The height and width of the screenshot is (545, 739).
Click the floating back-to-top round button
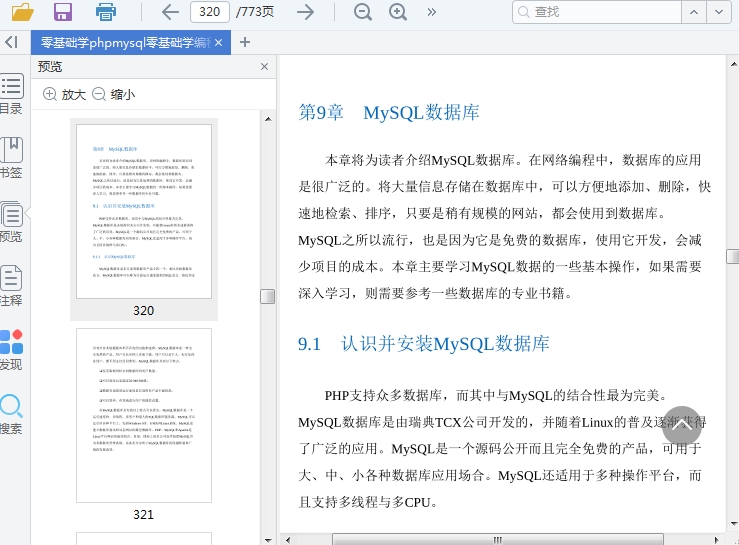coord(682,426)
